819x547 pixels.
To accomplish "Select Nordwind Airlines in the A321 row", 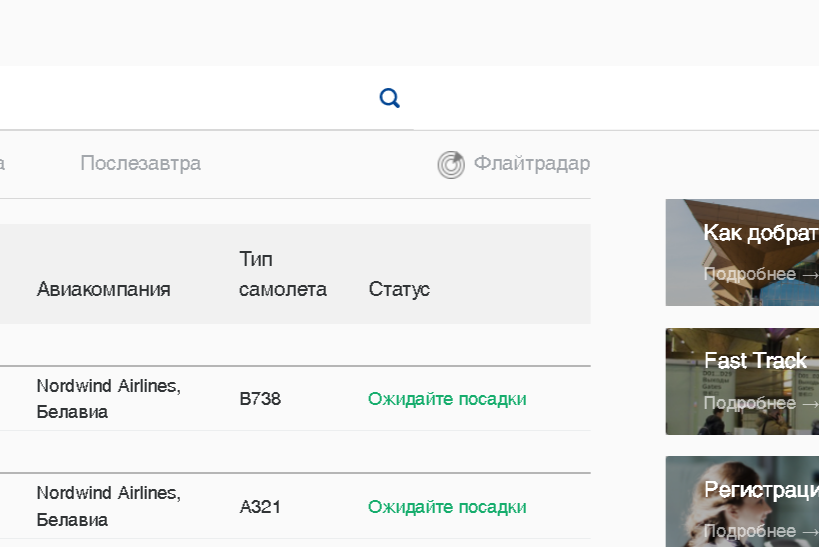I will 108,493.
